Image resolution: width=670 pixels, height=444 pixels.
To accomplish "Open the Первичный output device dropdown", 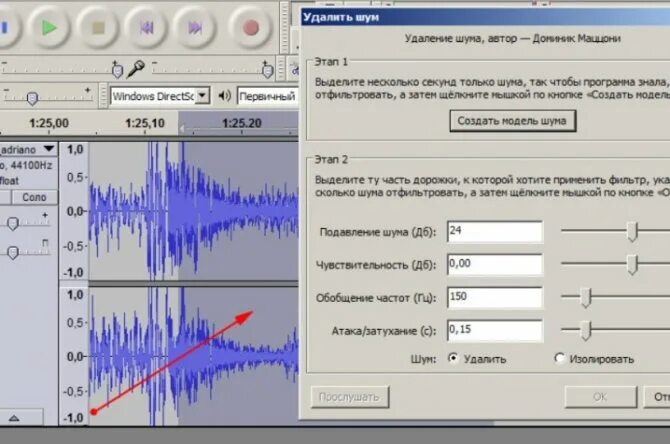I will pyautogui.click(x=267, y=96).
